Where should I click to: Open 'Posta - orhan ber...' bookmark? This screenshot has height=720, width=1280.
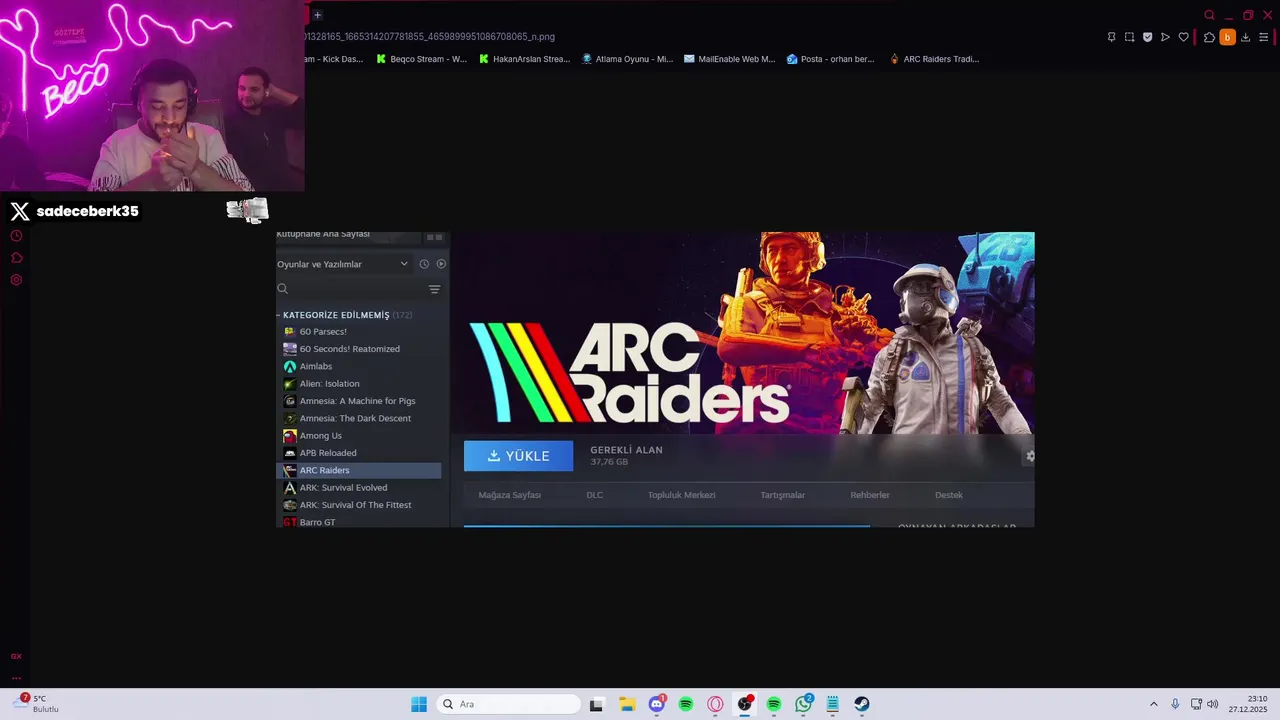[830, 59]
